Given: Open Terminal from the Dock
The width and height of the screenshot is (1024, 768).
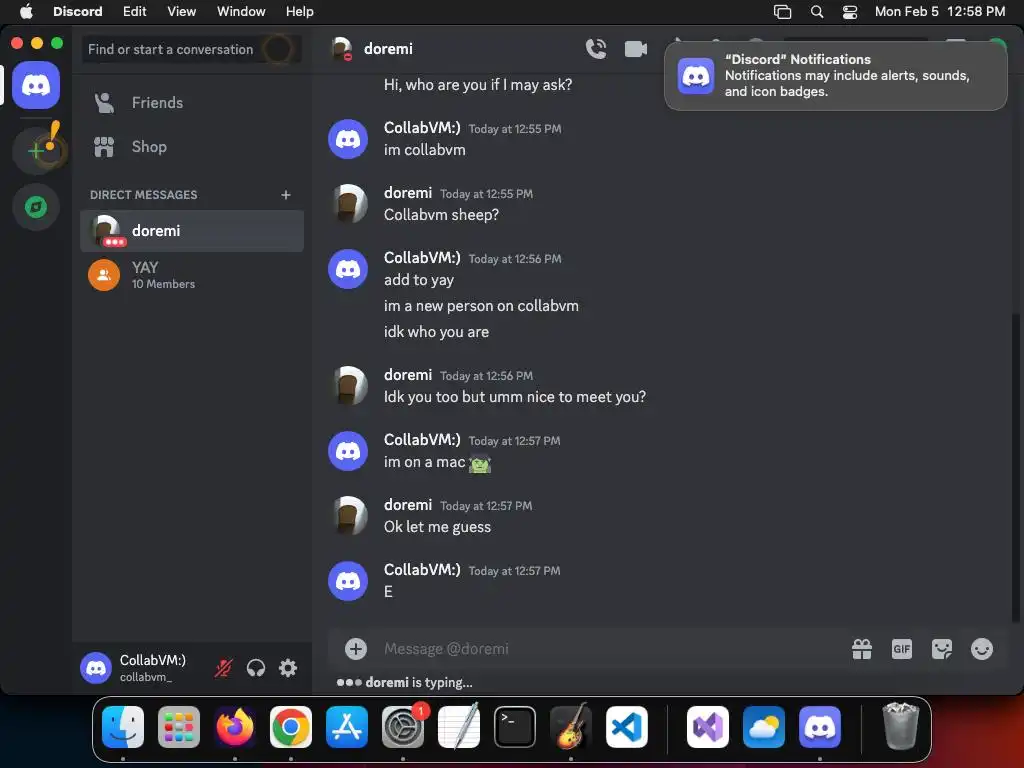Looking at the screenshot, I should tap(515, 727).
